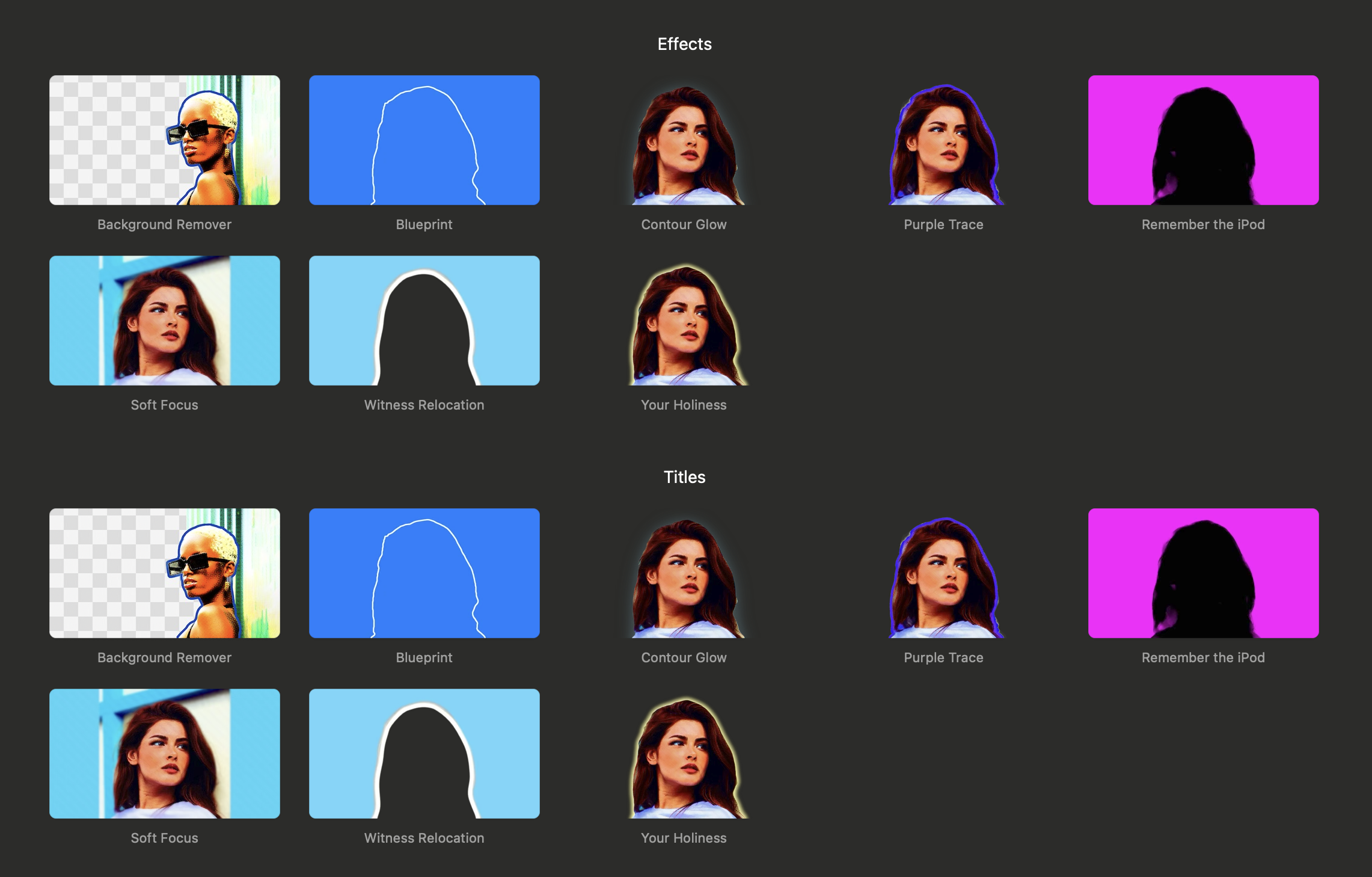The image size is (1372, 877).
Task: Click Purple Trace label in Titles section
Action: pyautogui.click(x=944, y=657)
